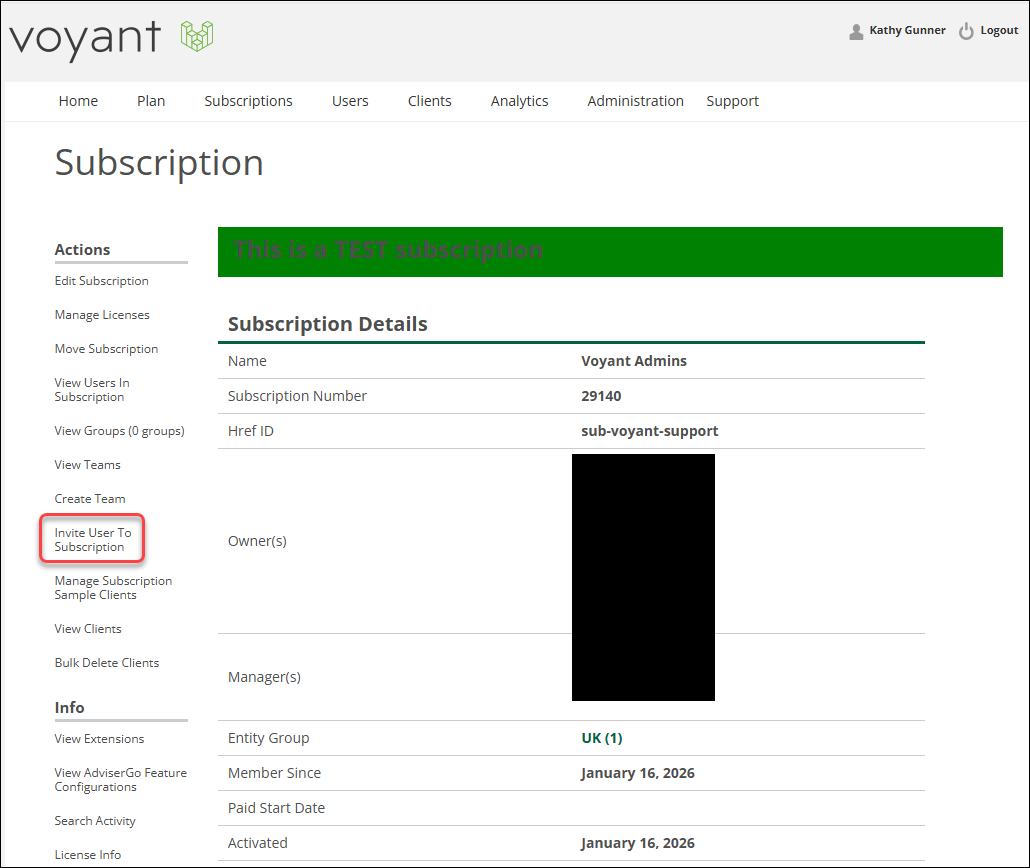Screen dimensions: 1030x868
Task: Open View Groups (0 groups)
Action: (x=120, y=431)
